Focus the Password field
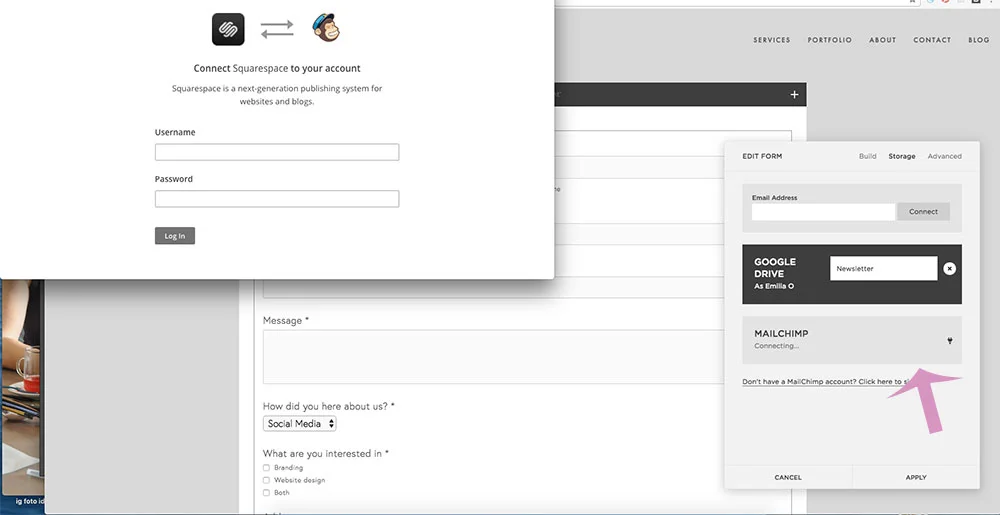This screenshot has width=1000, height=515. [x=277, y=199]
